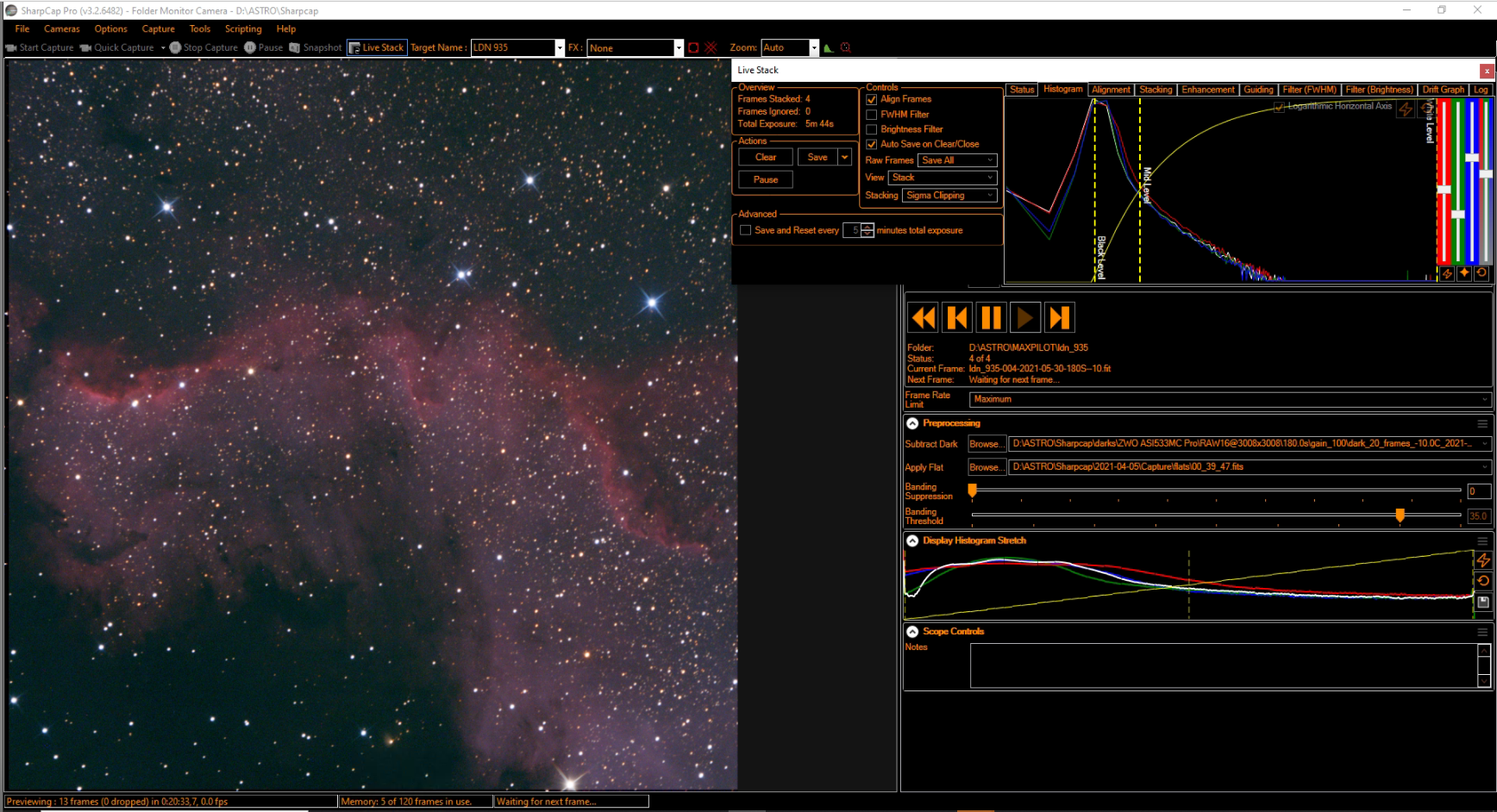This screenshot has height=812, width=1497.
Task: Open the Scope Controls hamburger menu
Action: click(1482, 632)
